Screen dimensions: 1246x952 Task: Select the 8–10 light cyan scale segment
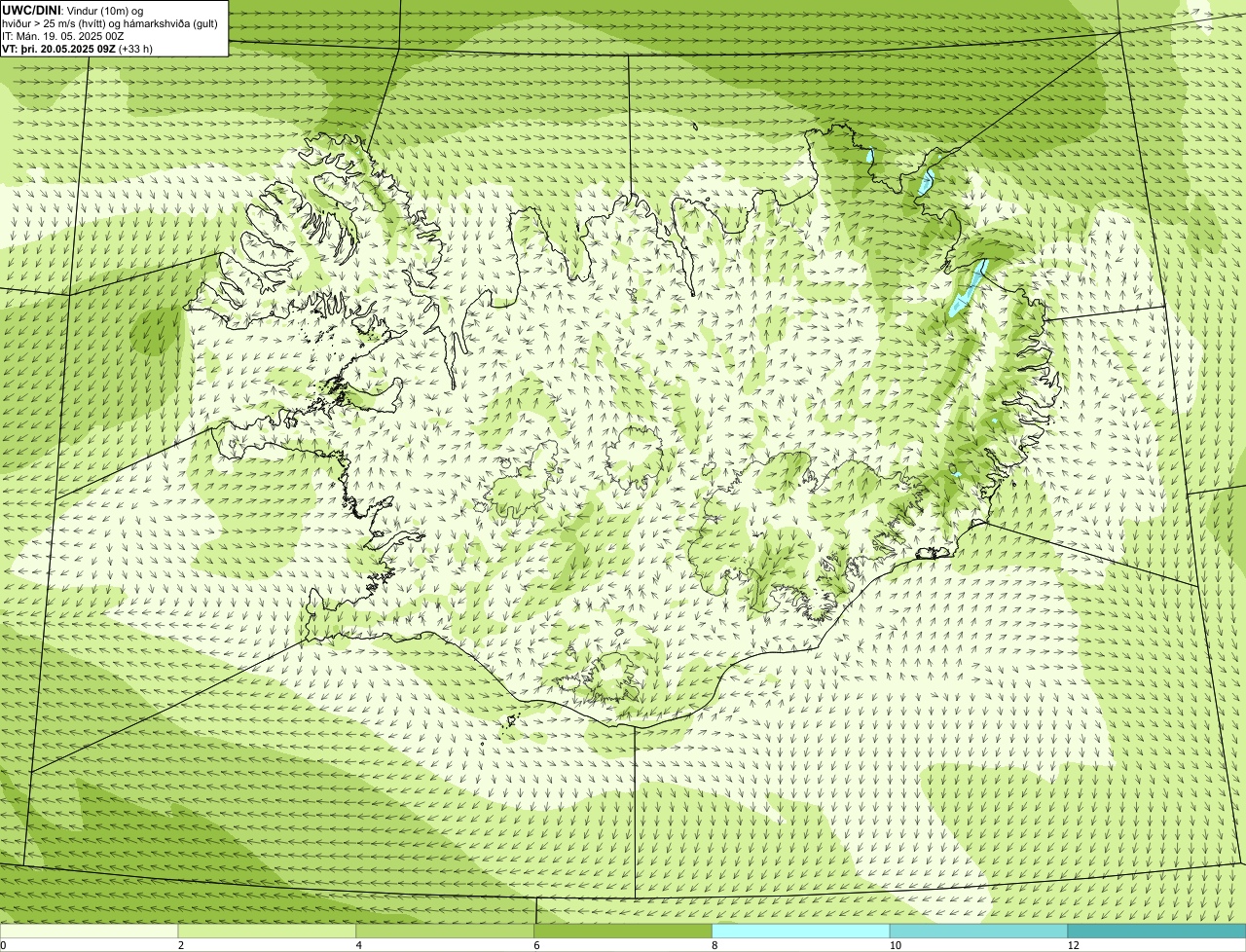pos(802,932)
